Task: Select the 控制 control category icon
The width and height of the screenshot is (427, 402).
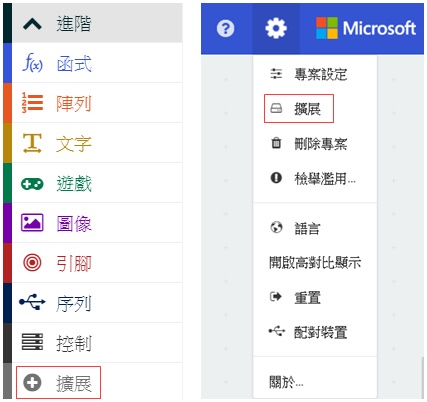Action: [32, 342]
